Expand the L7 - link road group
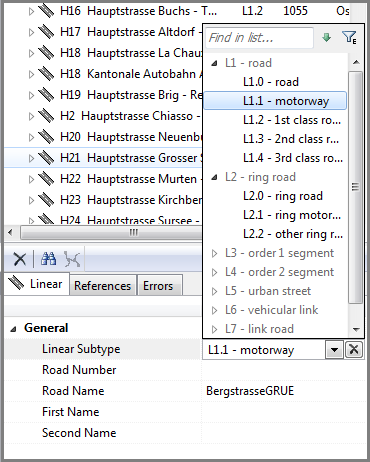The width and height of the screenshot is (370, 462). (x=214, y=329)
